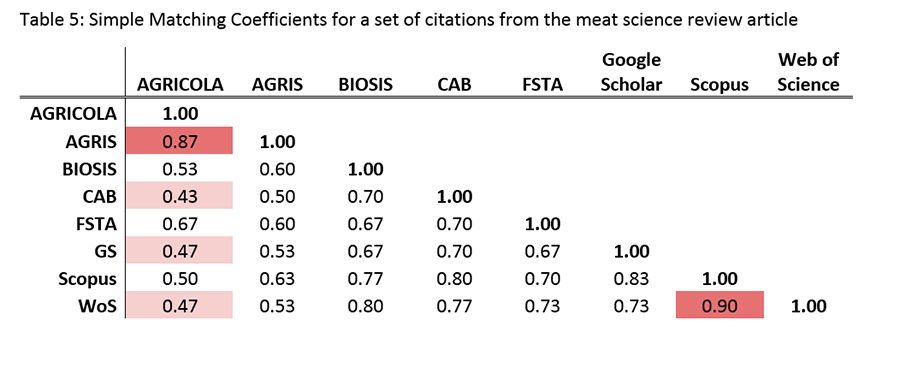
Task: Select the Scopus column header
Action: point(720,85)
